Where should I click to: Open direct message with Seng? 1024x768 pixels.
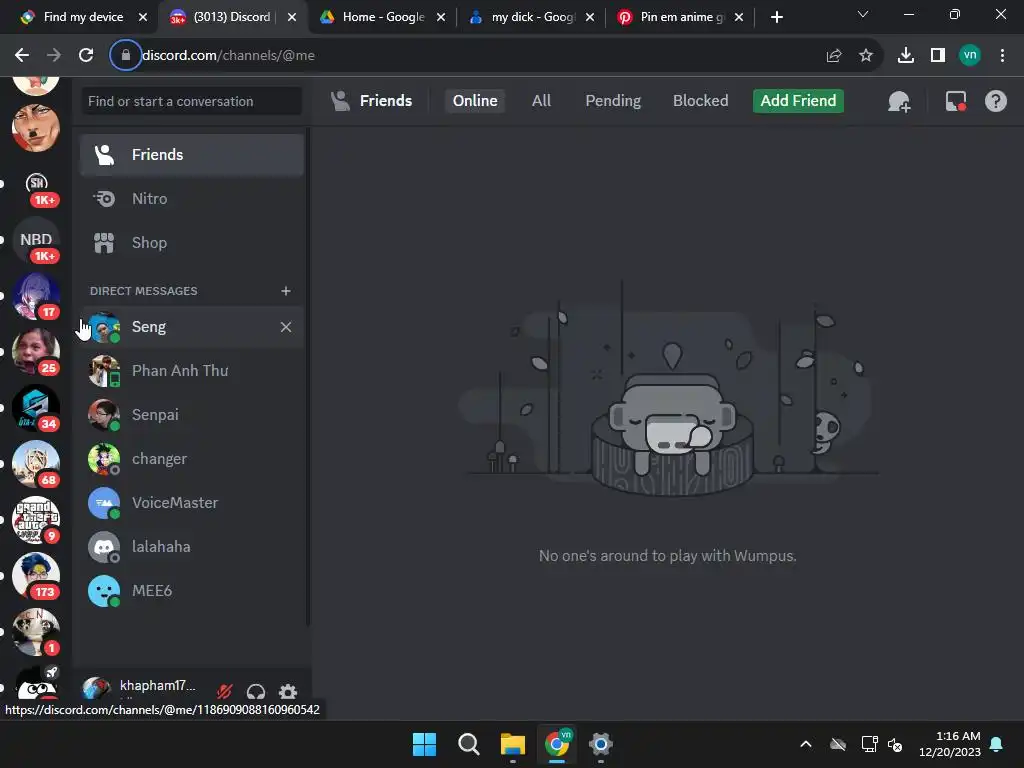pyautogui.click(x=191, y=327)
